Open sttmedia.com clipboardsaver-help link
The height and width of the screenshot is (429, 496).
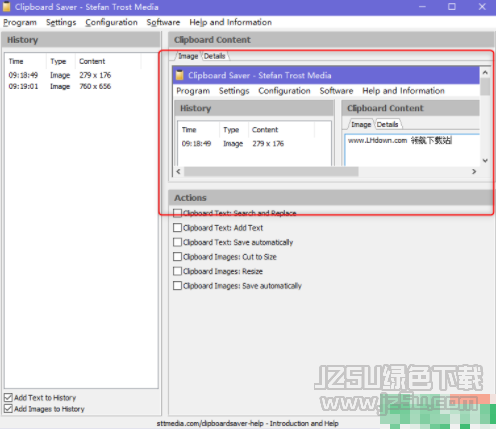pyautogui.click(x=247, y=423)
